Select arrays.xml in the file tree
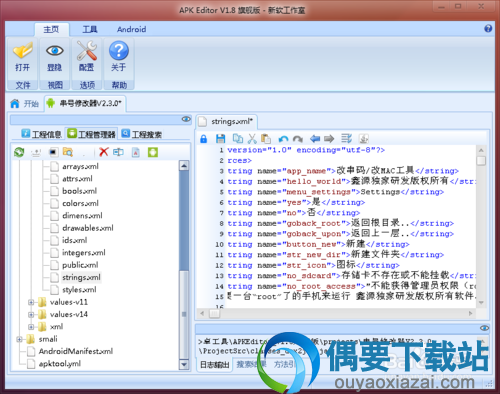500x394 pixels. click(80, 166)
